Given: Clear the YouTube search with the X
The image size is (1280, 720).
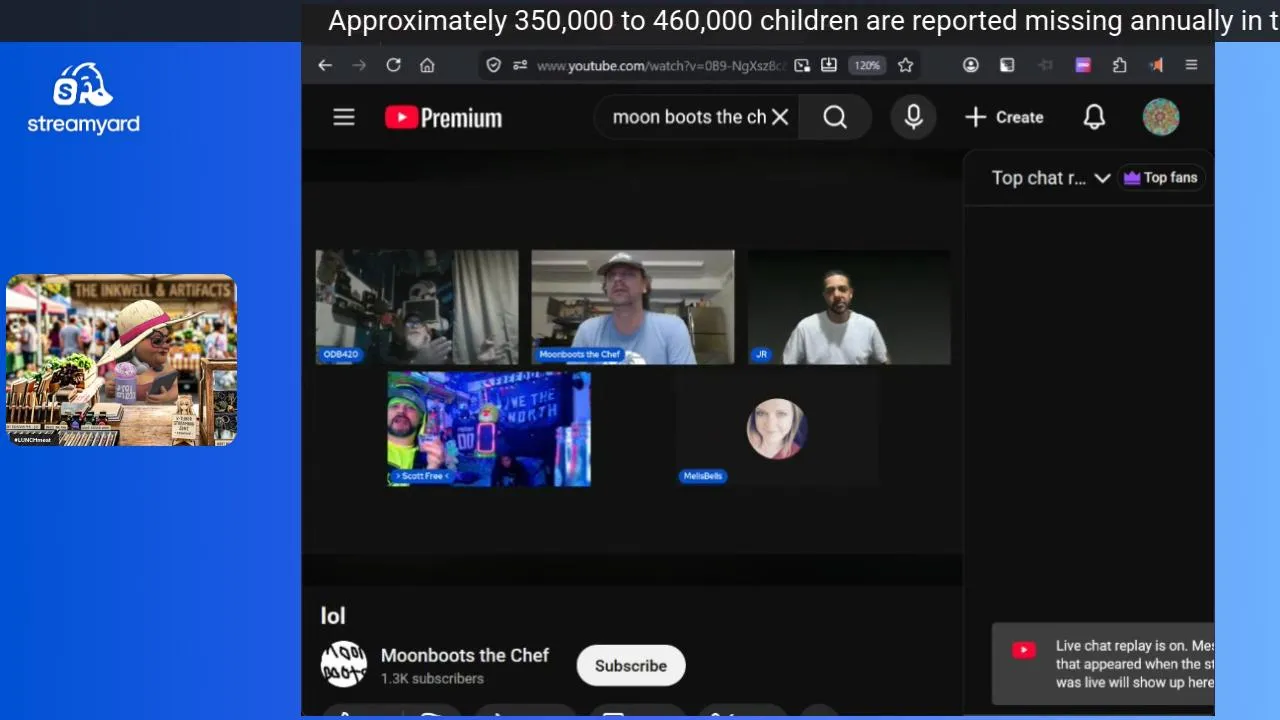Looking at the screenshot, I should tap(780, 117).
